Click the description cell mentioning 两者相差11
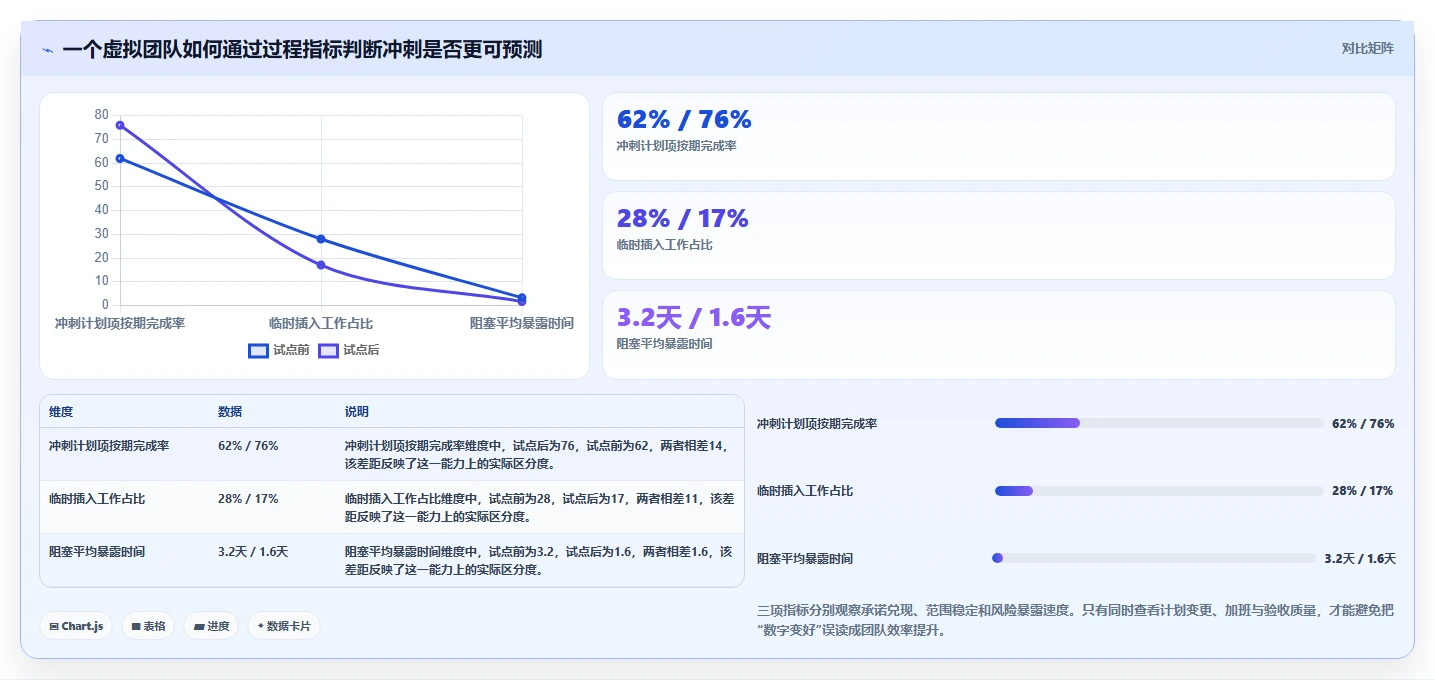1435x680 pixels. click(x=540, y=508)
